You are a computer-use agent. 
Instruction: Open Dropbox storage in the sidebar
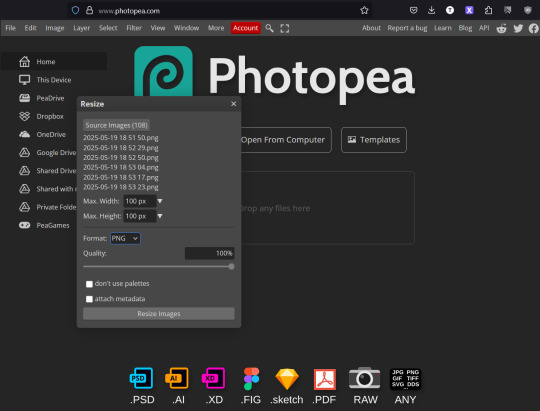[41, 116]
